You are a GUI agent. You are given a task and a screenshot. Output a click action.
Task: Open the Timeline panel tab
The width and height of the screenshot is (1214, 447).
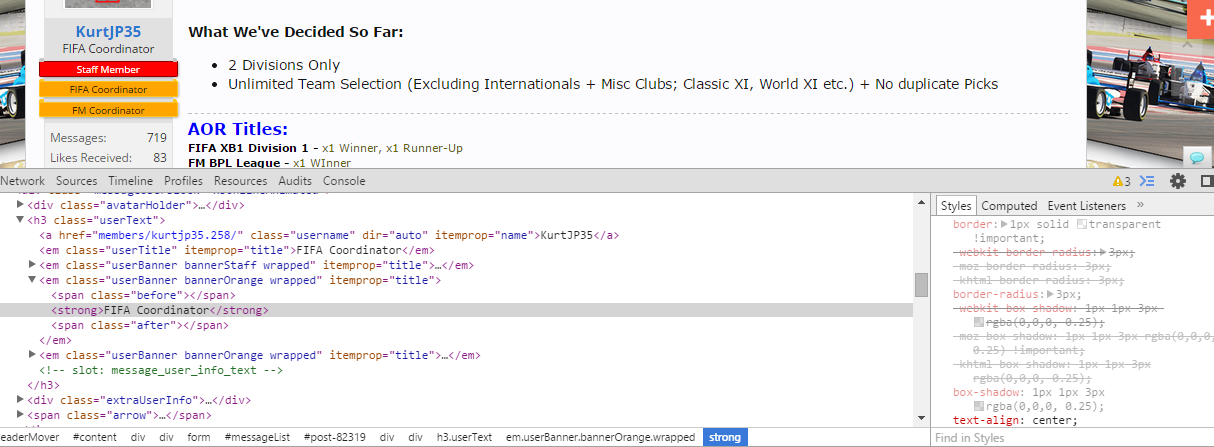[130, 181]
